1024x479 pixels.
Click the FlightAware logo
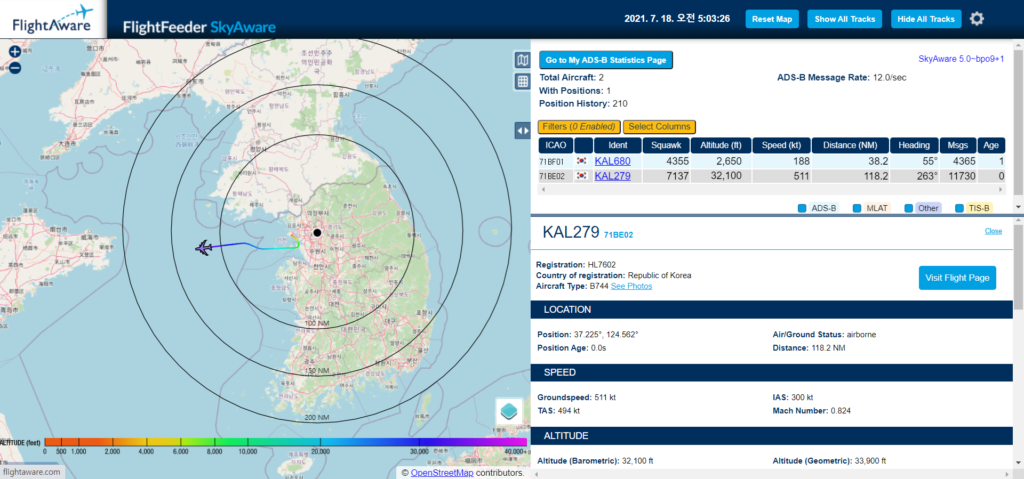click(53, 19)
